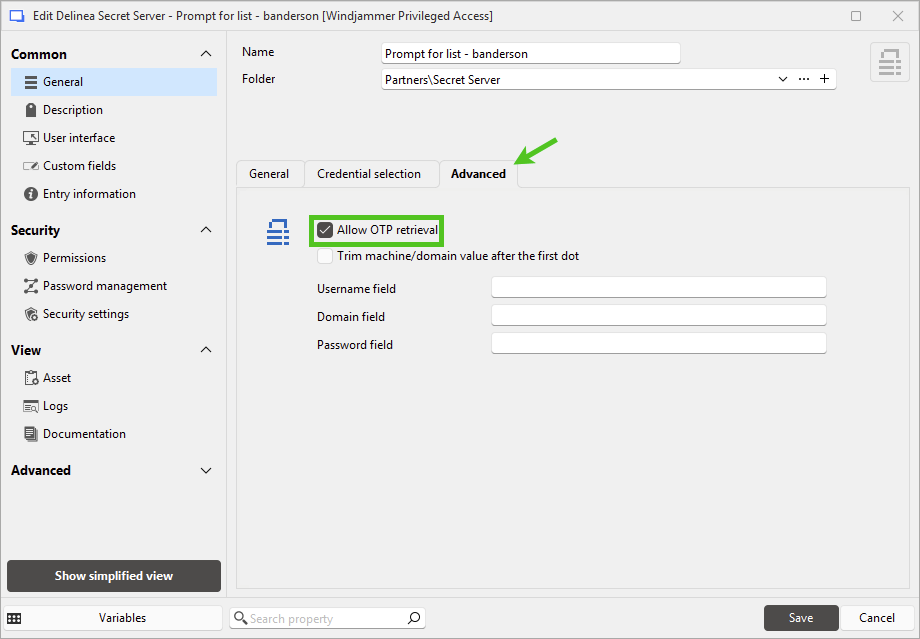The image size is (920, 639).
Task: Click the Documentation book icon
Action: (31, 434)
